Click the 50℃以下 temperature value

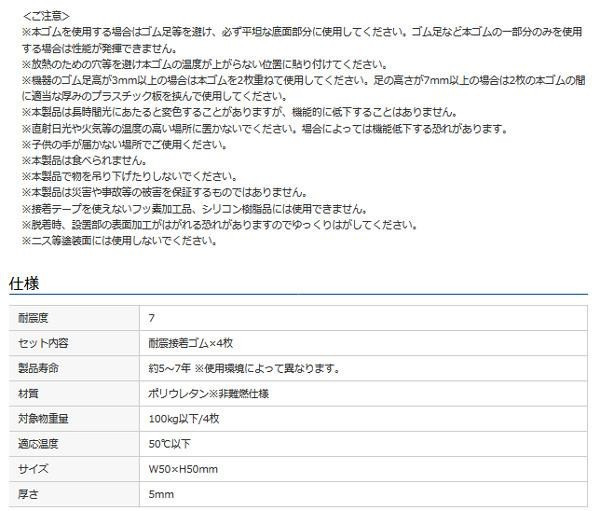coord(169,443)
